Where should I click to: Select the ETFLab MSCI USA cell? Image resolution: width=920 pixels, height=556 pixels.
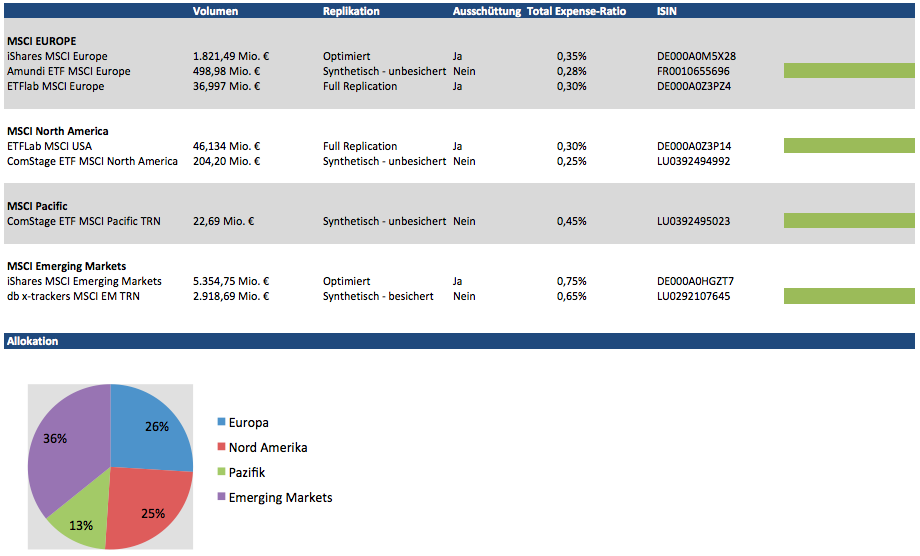coord(49,146)
